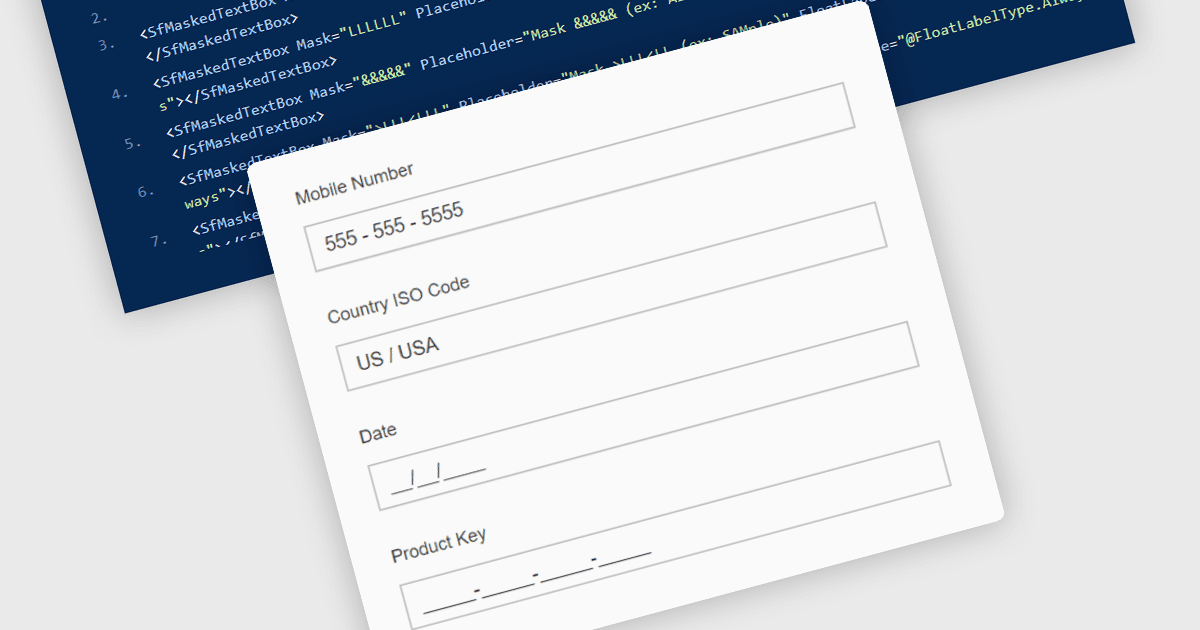1200x630 pixels.
Task: Select code line number 4
Action: pos(120,95)
